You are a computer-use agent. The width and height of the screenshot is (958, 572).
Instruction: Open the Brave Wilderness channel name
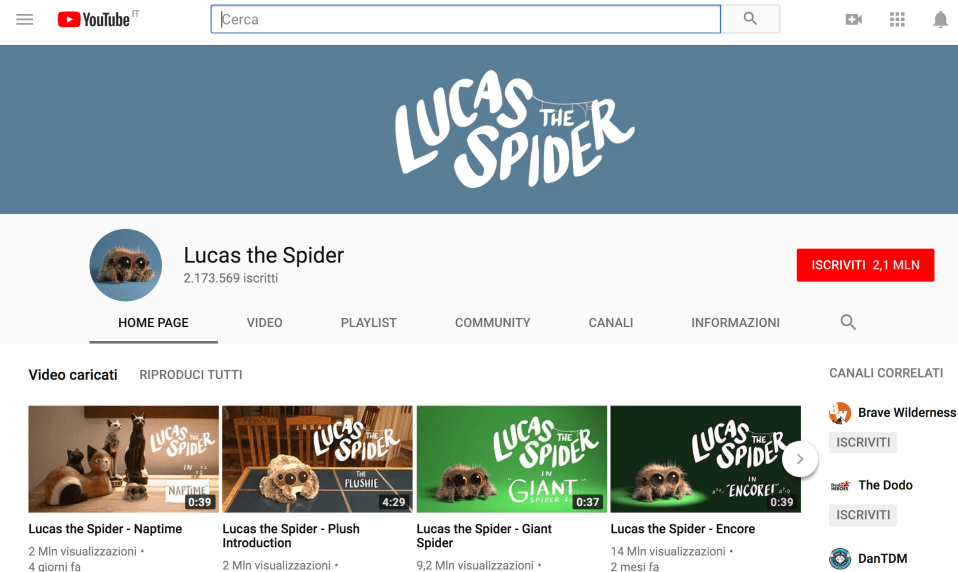click(x=907, y=413)
